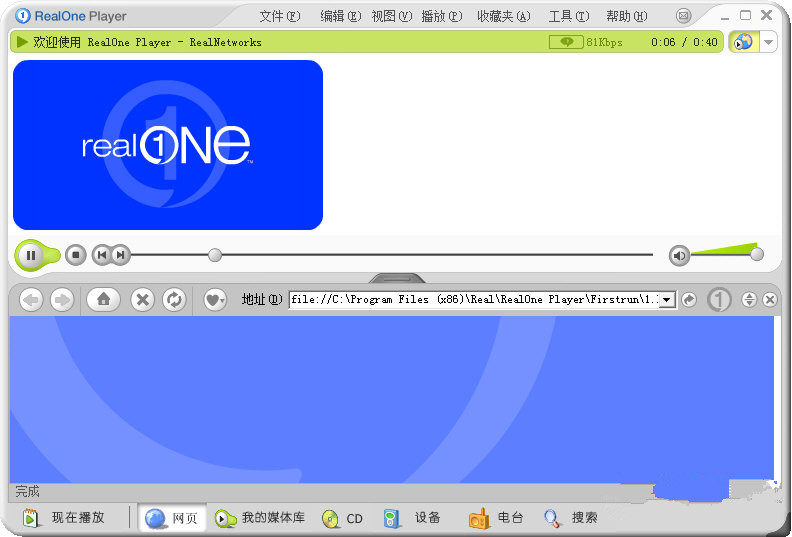Go to the browser Home page

104,300
